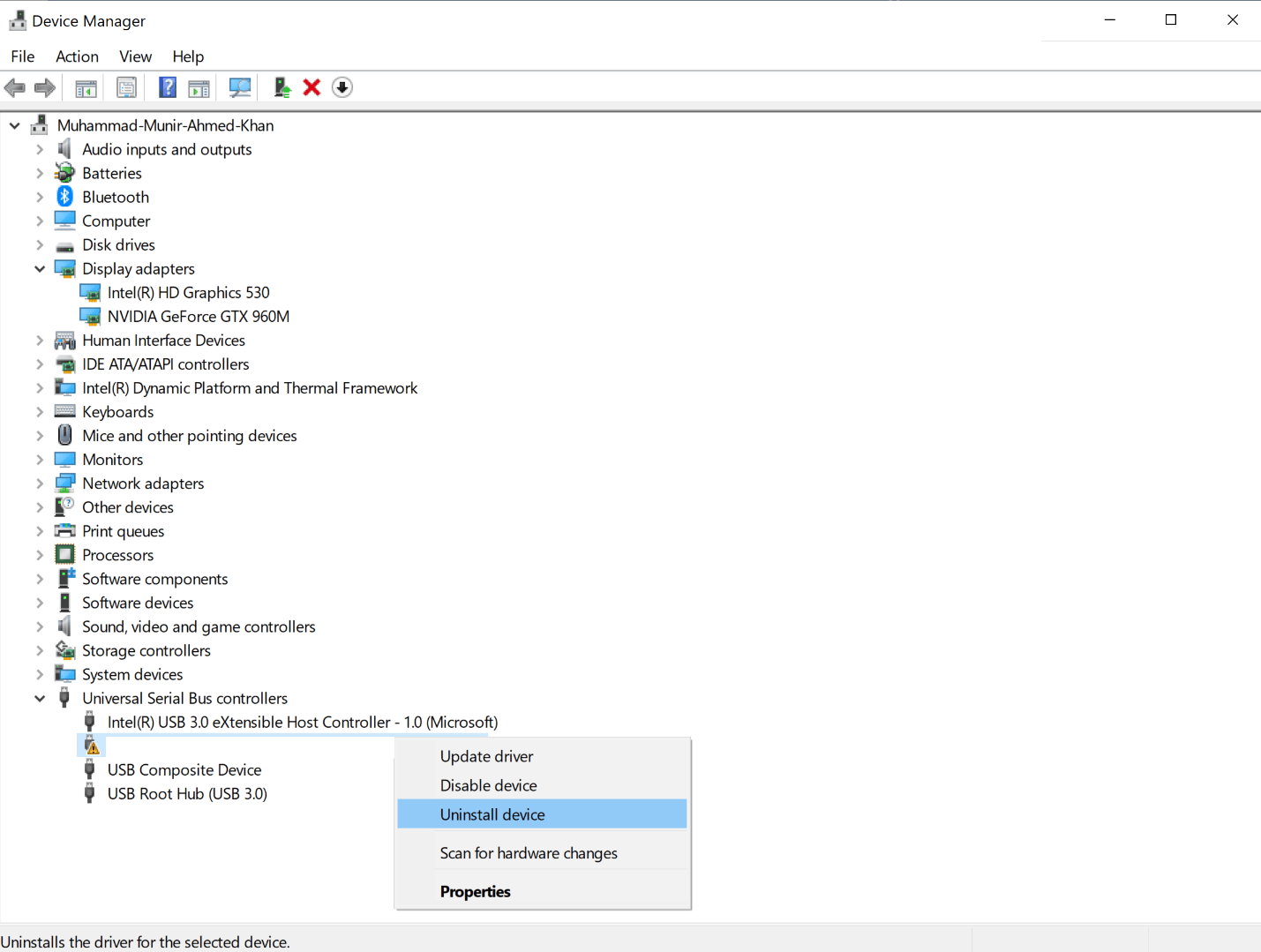Expand the Network adapters category

(40, 483)
